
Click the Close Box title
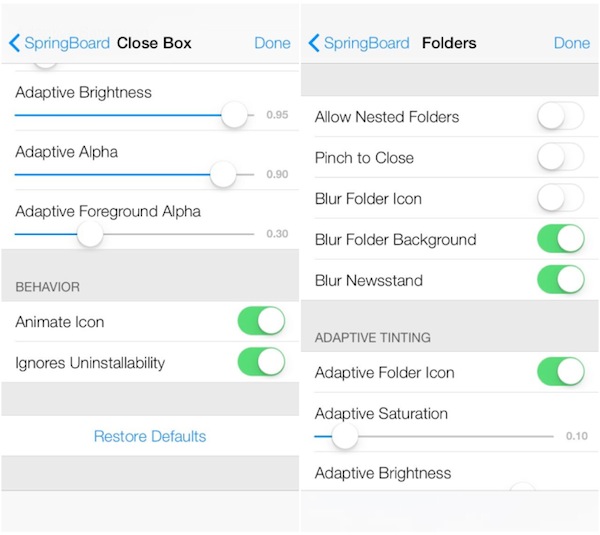click(x=154, y=43)
